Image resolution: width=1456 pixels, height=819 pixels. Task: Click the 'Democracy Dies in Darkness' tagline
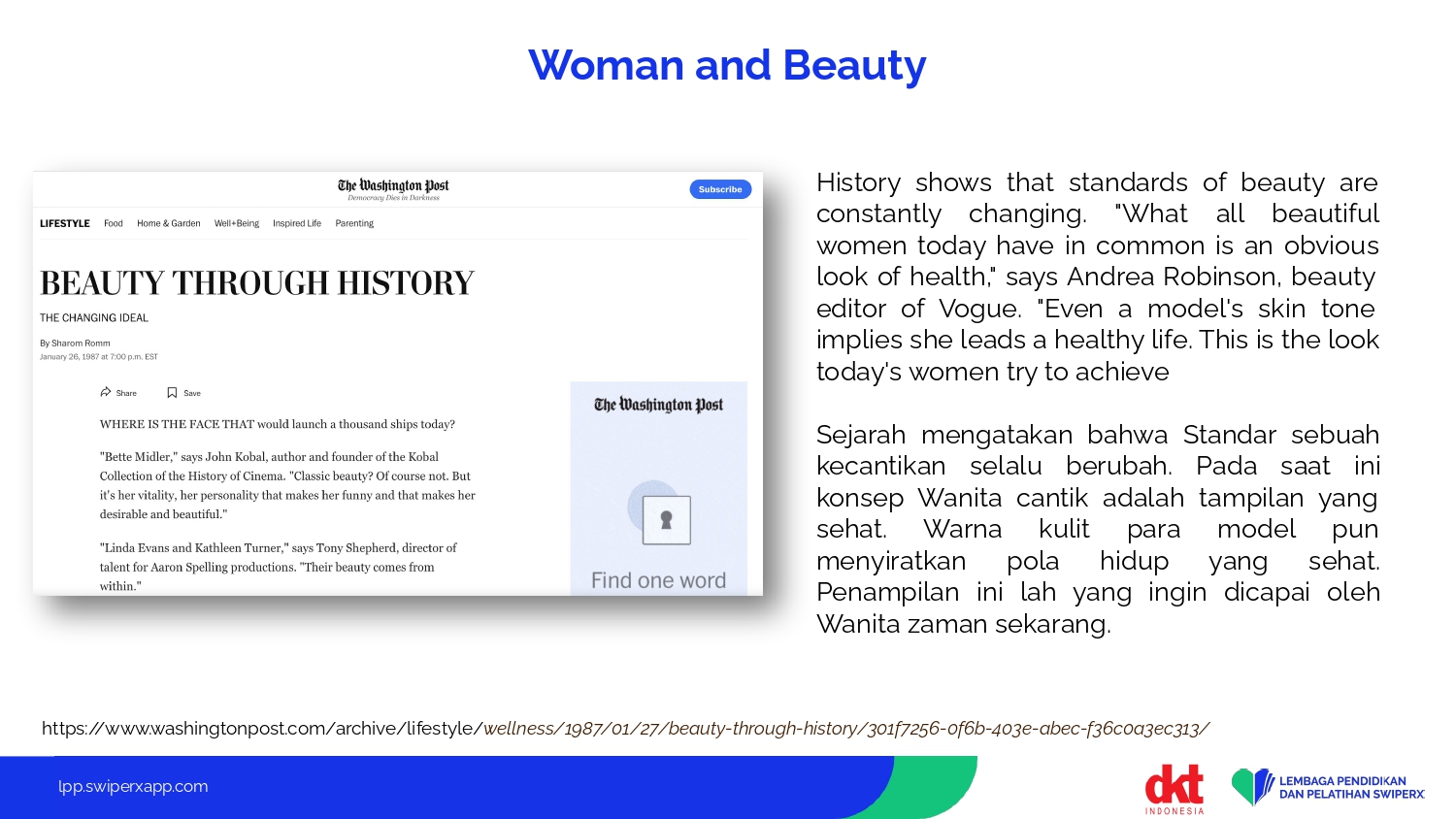click(393, 198)
